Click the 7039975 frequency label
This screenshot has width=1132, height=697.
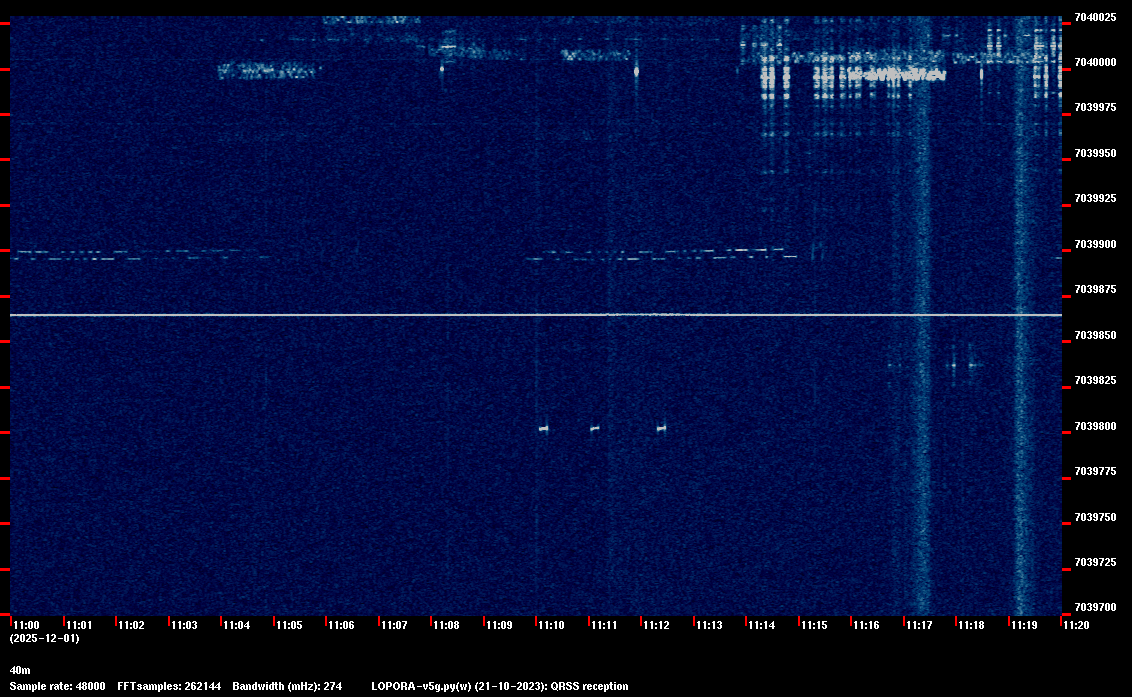1095,108
